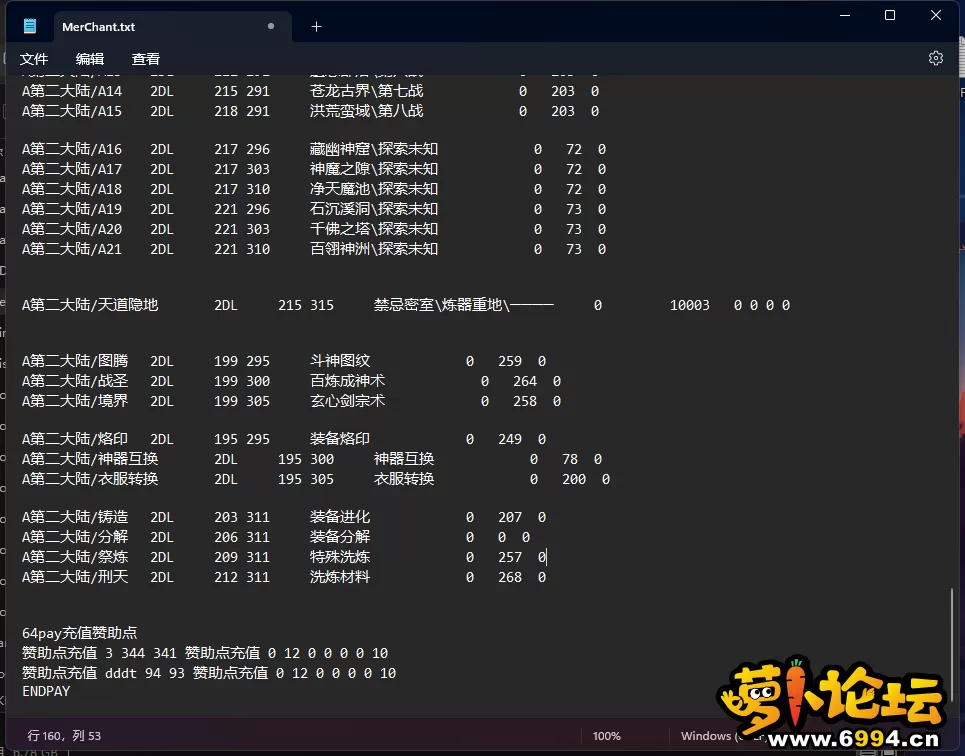Click the 行 160, 列 53 status entry

pyautogui.click(x=64, y=736)
